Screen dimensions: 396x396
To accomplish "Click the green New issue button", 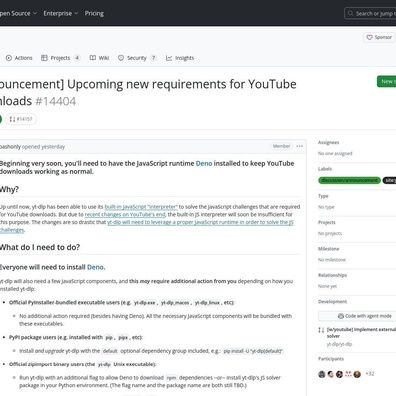I will pos(386,81).
